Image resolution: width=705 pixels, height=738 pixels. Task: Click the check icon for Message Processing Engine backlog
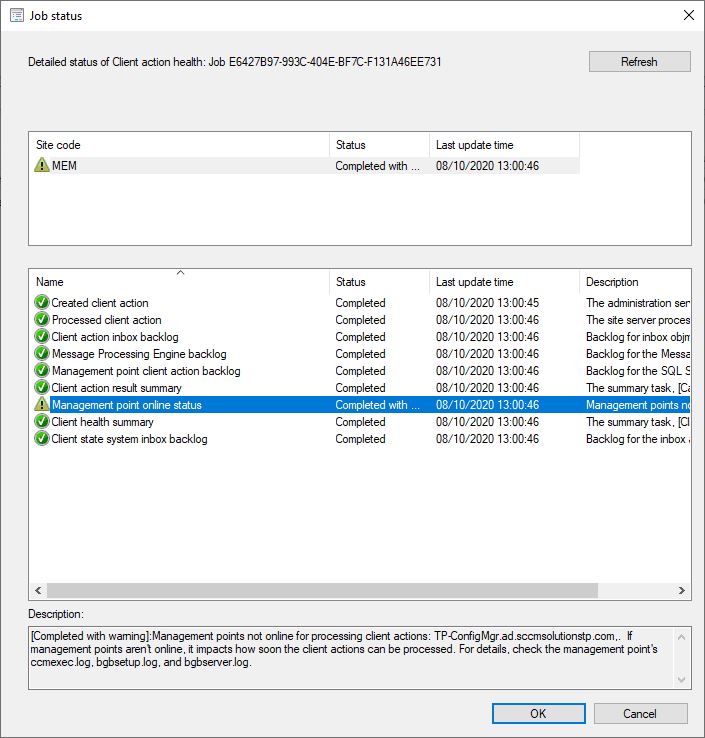[41, 354]
